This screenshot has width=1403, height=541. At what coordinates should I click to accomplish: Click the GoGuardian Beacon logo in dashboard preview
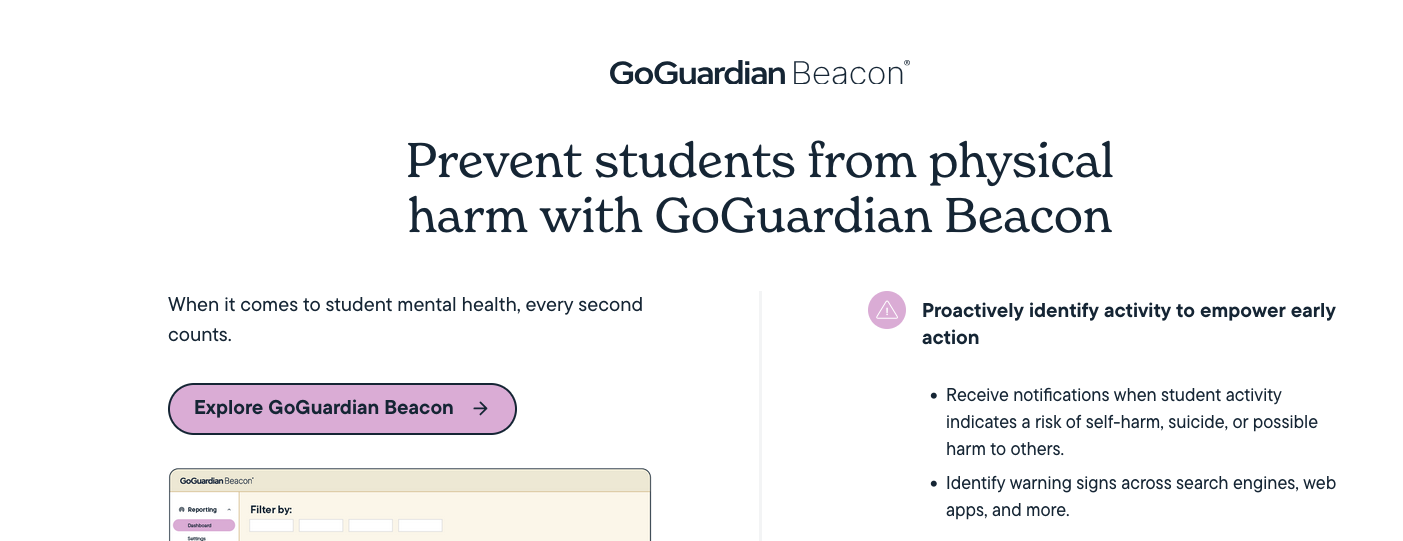click(216, 481)
